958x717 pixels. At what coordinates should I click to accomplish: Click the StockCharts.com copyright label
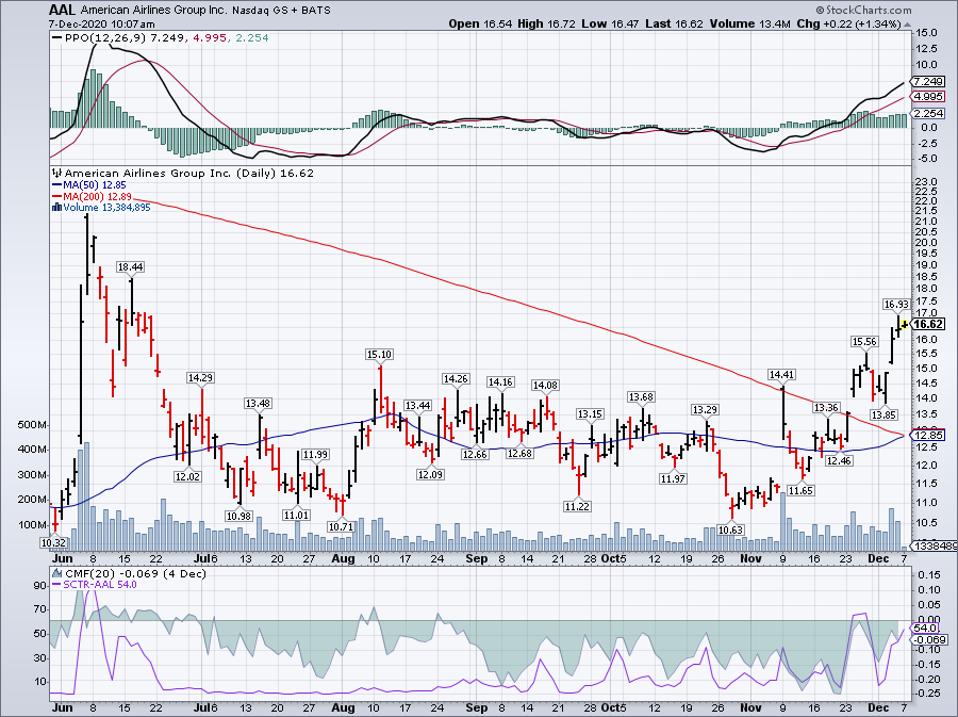point(863,10)
